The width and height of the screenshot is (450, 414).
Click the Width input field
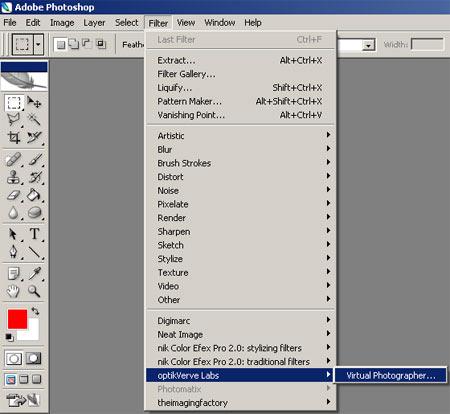[427, 44]
